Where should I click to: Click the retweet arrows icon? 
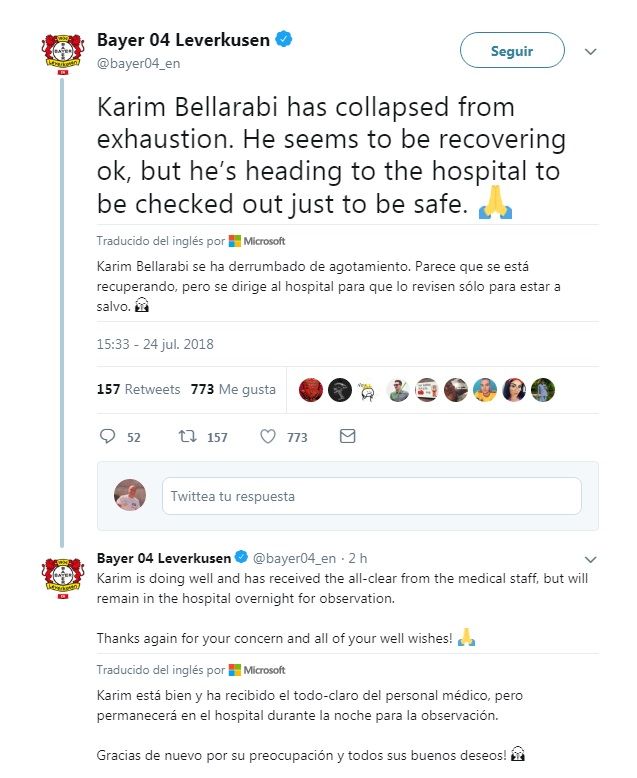(x=185, y=437)
